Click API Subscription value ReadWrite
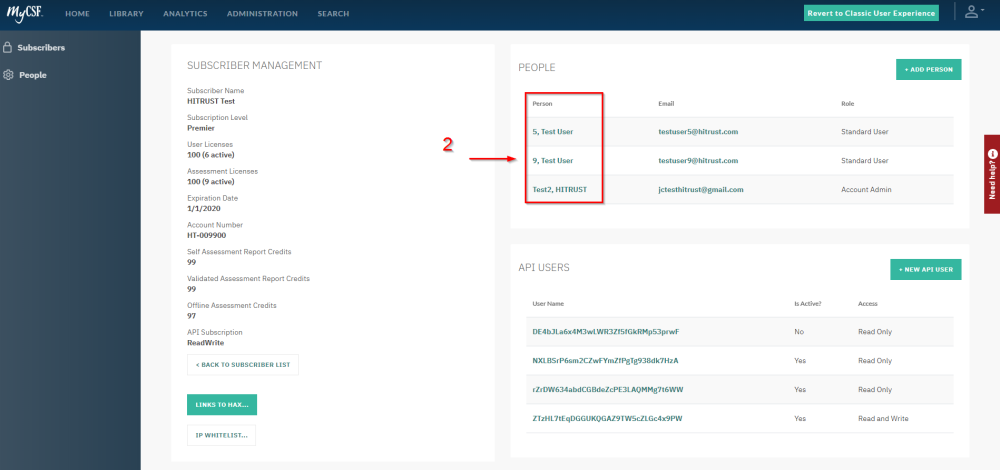The height and width of the screenshot is (470, 1000). coord(205,342)
